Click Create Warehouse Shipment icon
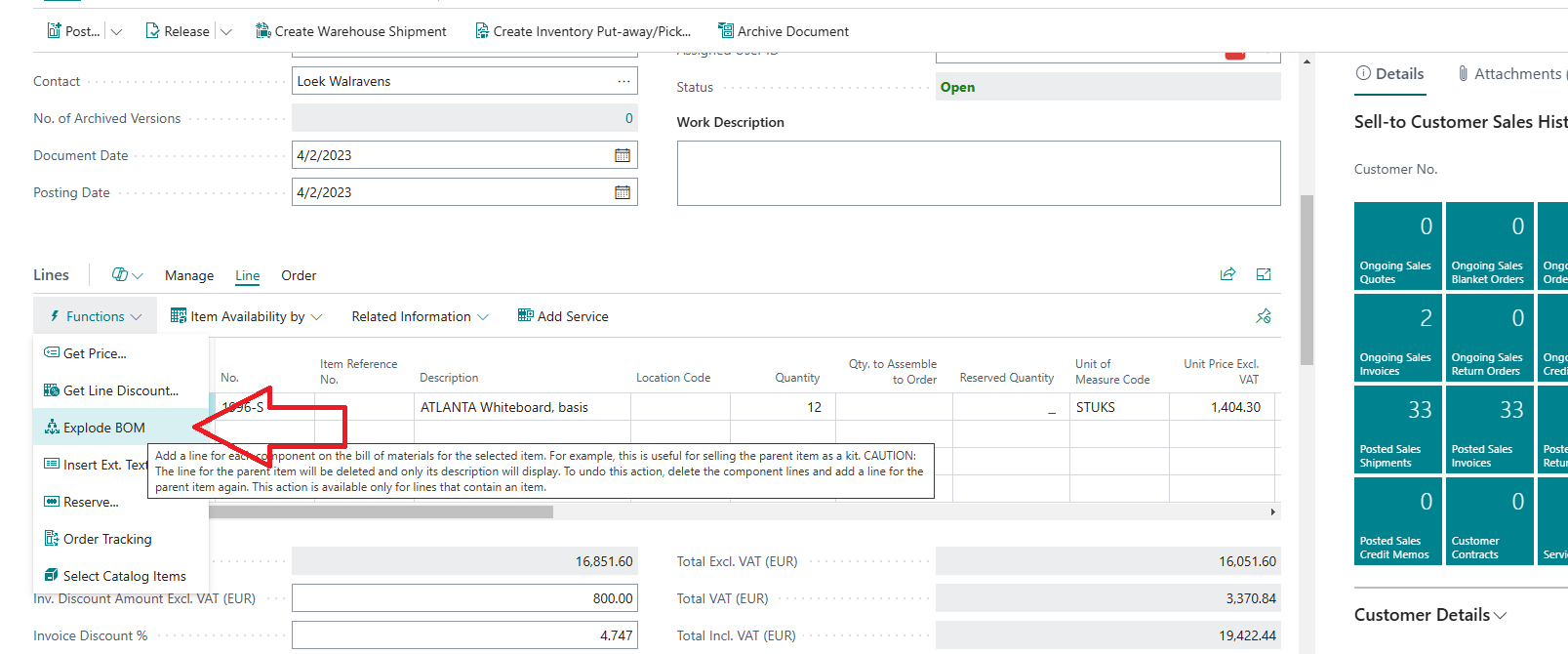 (x=262, y=31)
